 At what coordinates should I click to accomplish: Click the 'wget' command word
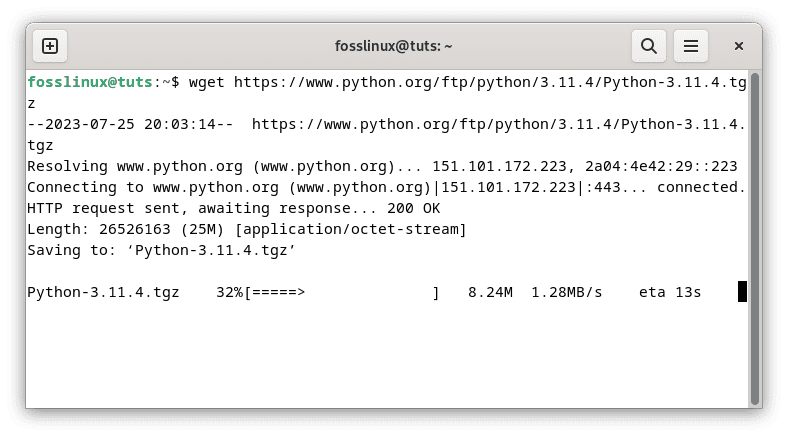pos(205,82)
